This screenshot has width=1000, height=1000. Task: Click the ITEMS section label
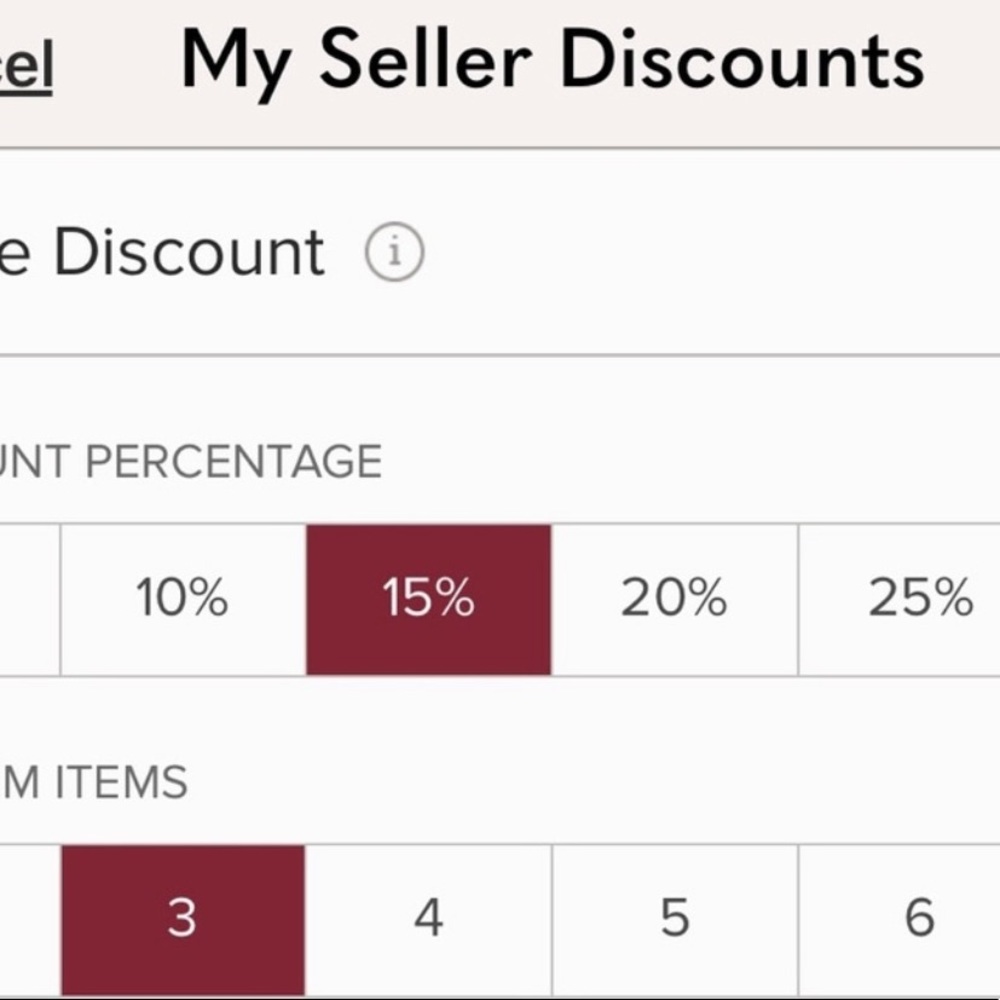click(x=120, y=782)
